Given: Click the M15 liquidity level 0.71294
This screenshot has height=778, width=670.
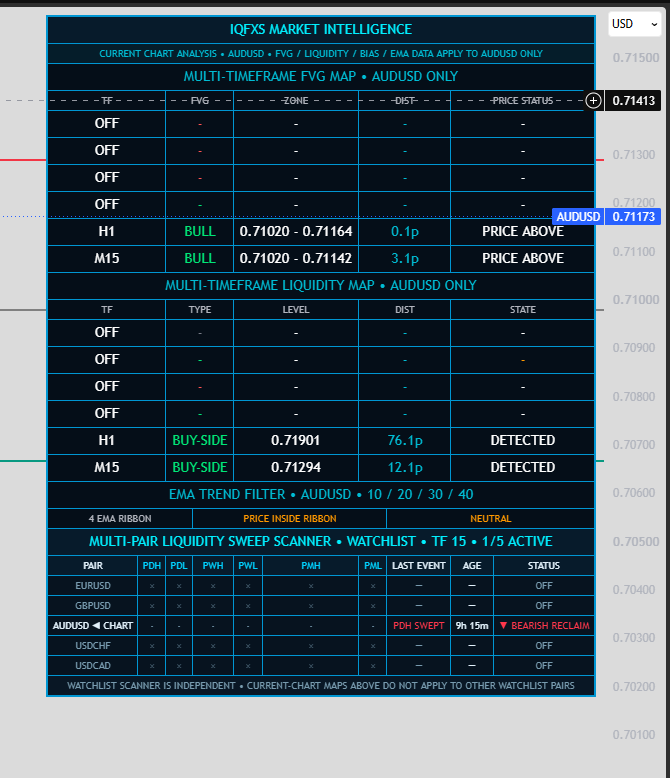Looking at the screenshot, I should point(296,467).
